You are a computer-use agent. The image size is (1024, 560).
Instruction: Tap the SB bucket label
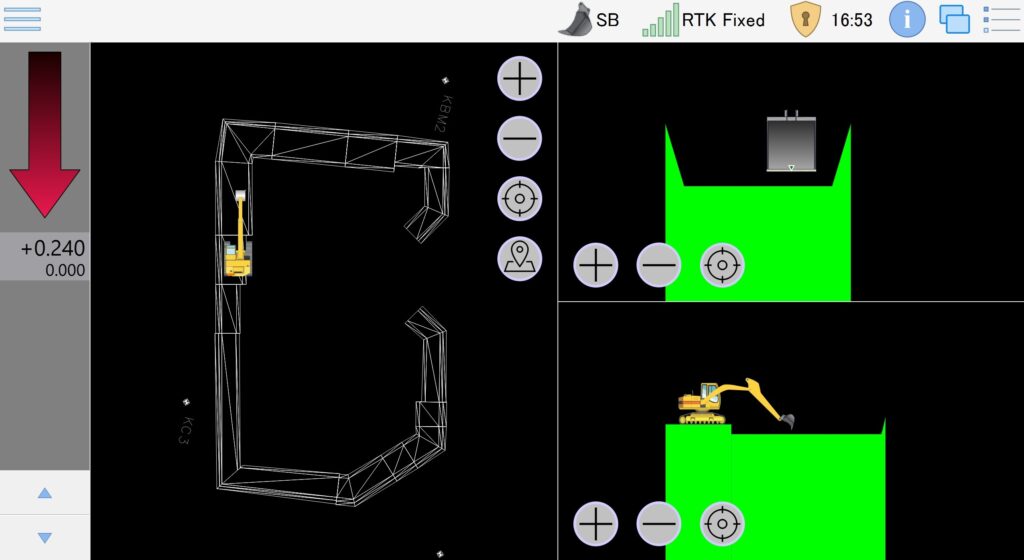pyautogui.click(x=607, y=20)
